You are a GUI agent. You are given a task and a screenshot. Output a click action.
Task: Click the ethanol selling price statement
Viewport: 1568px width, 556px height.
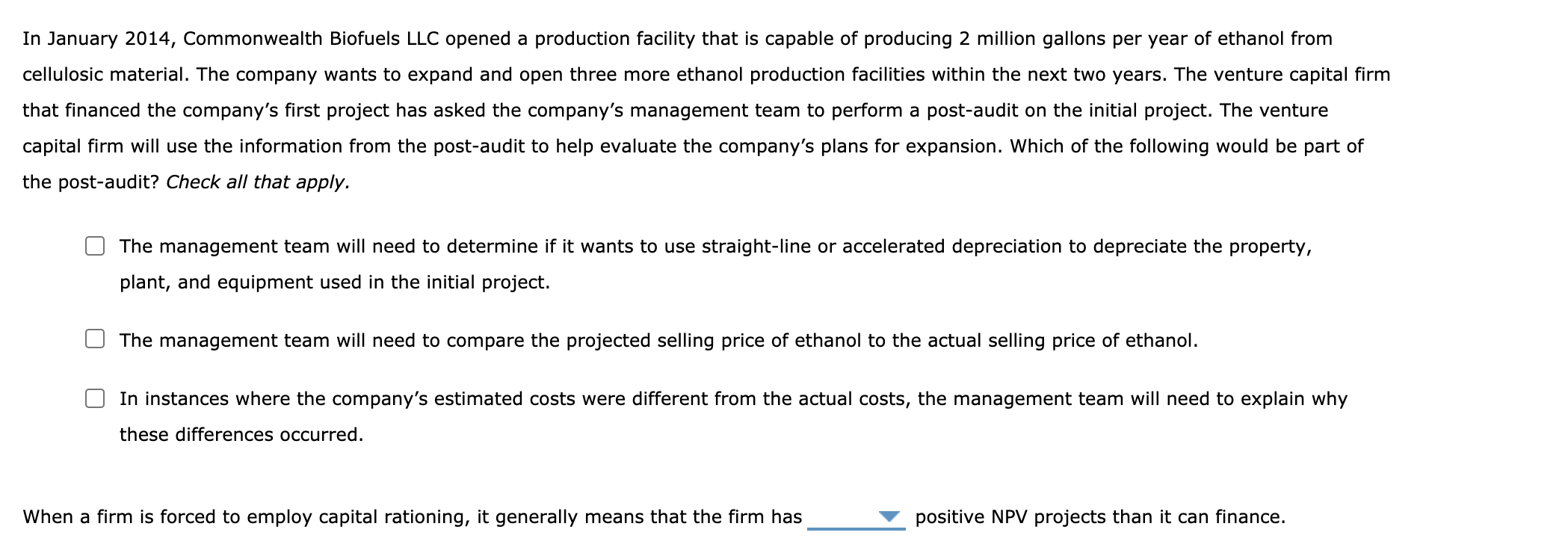(x=583, y=340)
